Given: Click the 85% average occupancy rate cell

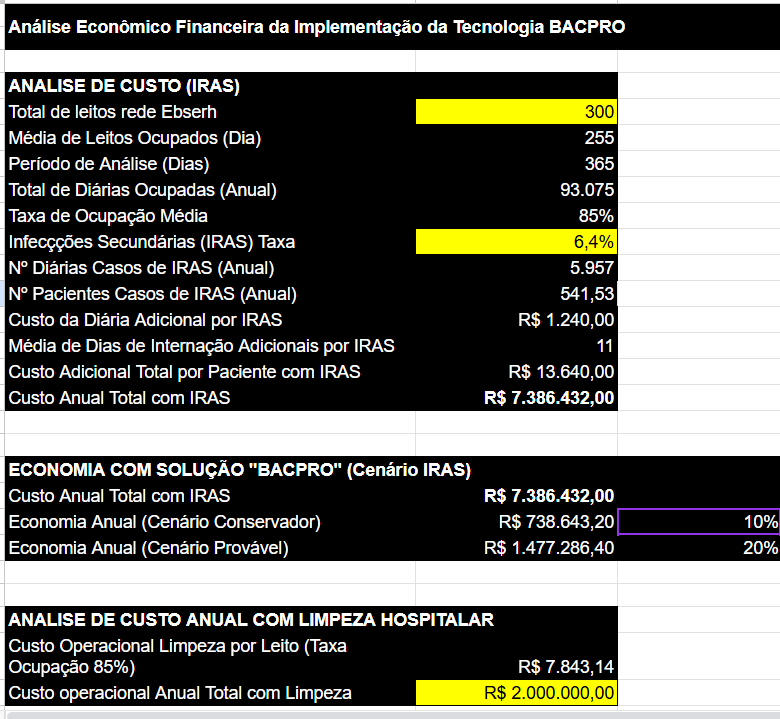Looking at the screenshot, I should tap(516, 216).
